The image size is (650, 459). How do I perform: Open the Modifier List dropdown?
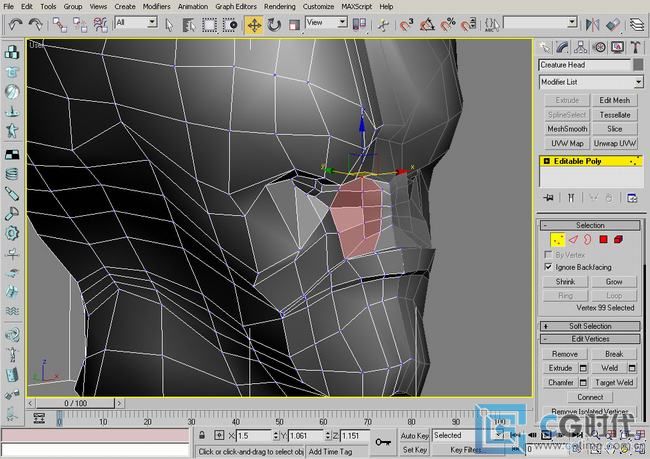pyautogui.click(x=591, y=82)
